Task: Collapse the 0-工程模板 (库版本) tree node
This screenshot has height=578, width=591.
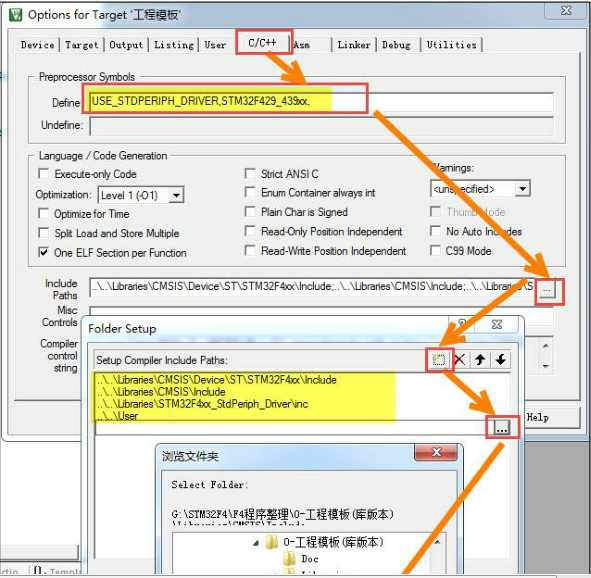Action: pos(256,543)
